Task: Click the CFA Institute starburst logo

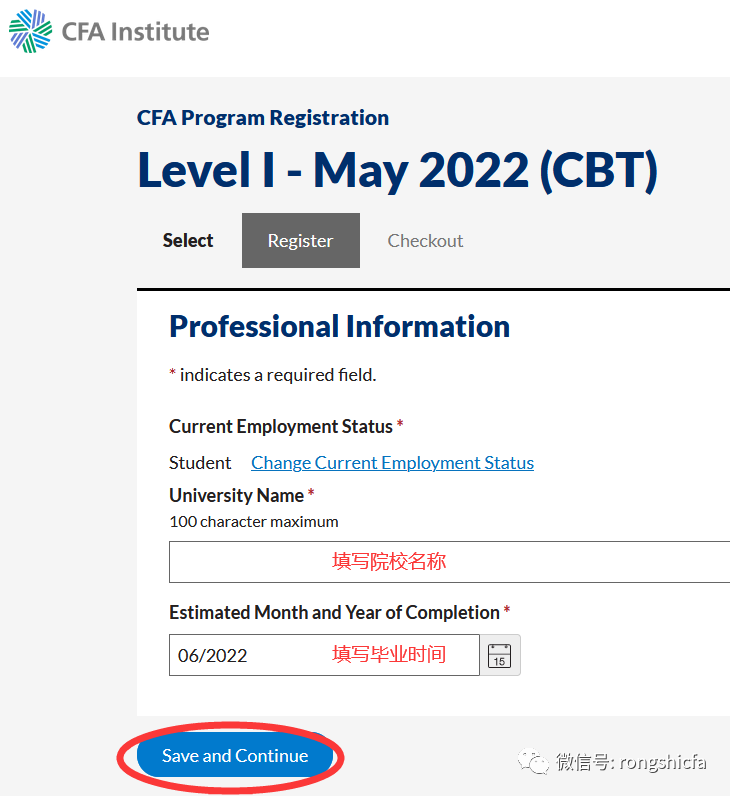Action: click(x=30, y=31)
